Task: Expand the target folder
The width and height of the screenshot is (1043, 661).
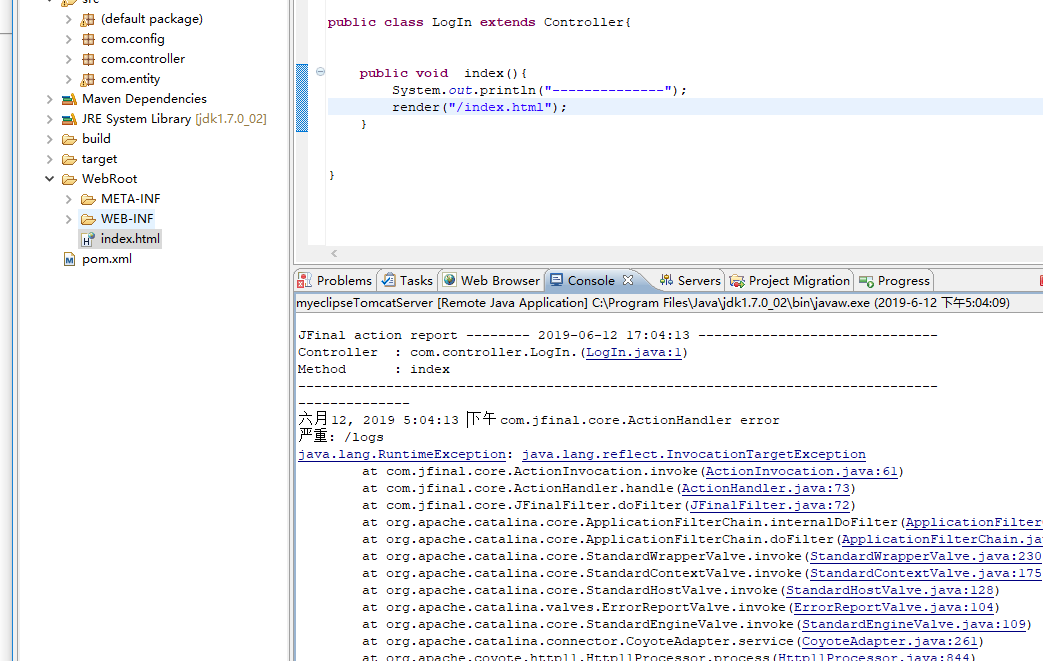Action: point(49,159)
